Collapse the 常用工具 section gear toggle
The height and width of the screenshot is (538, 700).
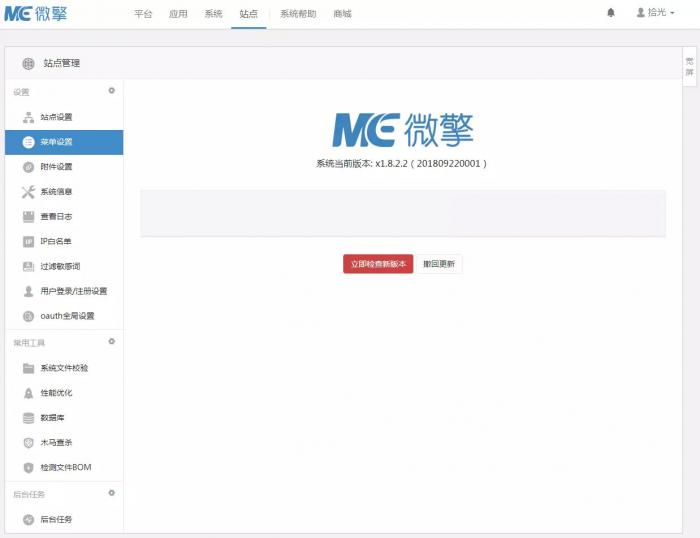point(112,342)
